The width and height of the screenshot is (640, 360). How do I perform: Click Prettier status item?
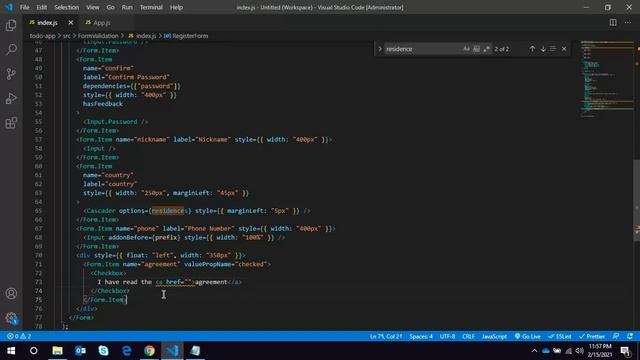pos(592,336)
